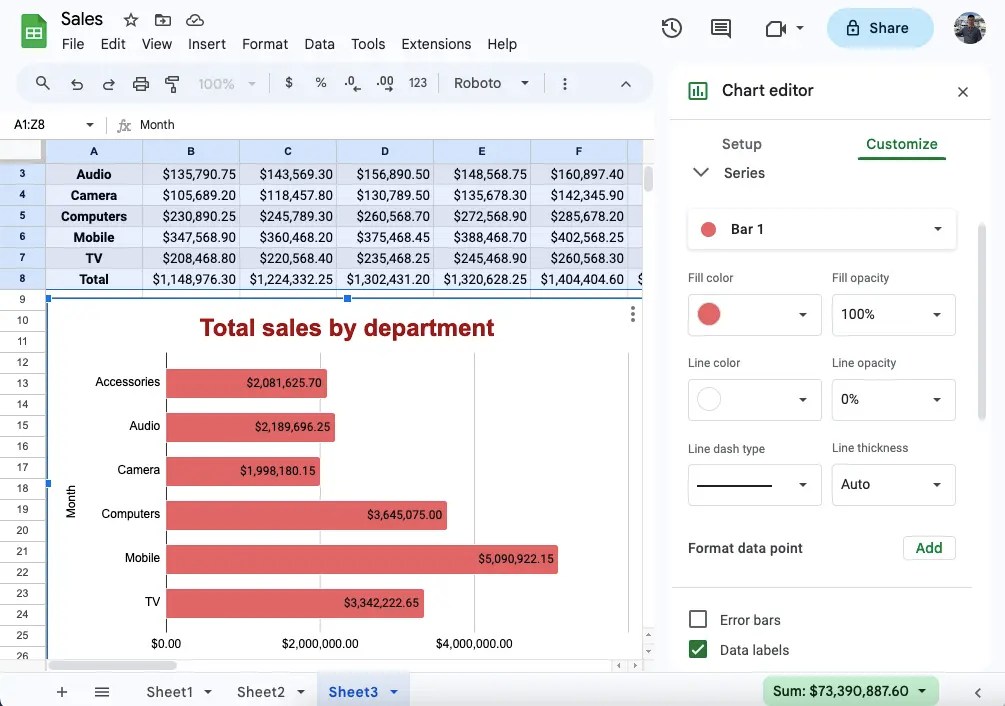Collapse the Series section
1005x706 pixels.
point(701,172)
